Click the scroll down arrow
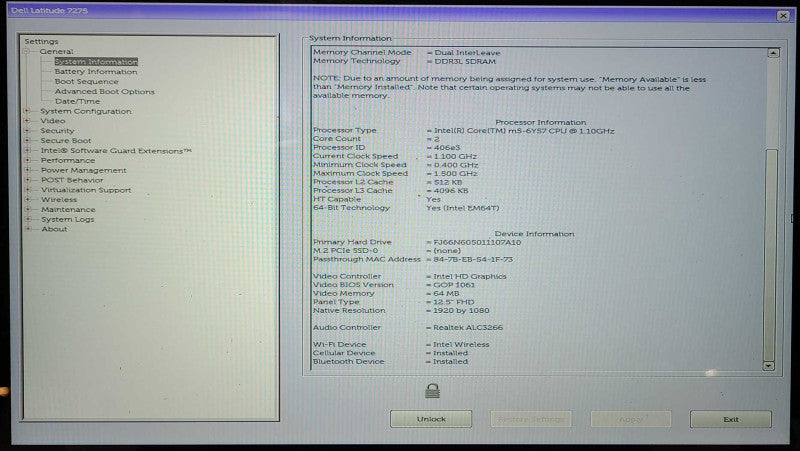 768,366
